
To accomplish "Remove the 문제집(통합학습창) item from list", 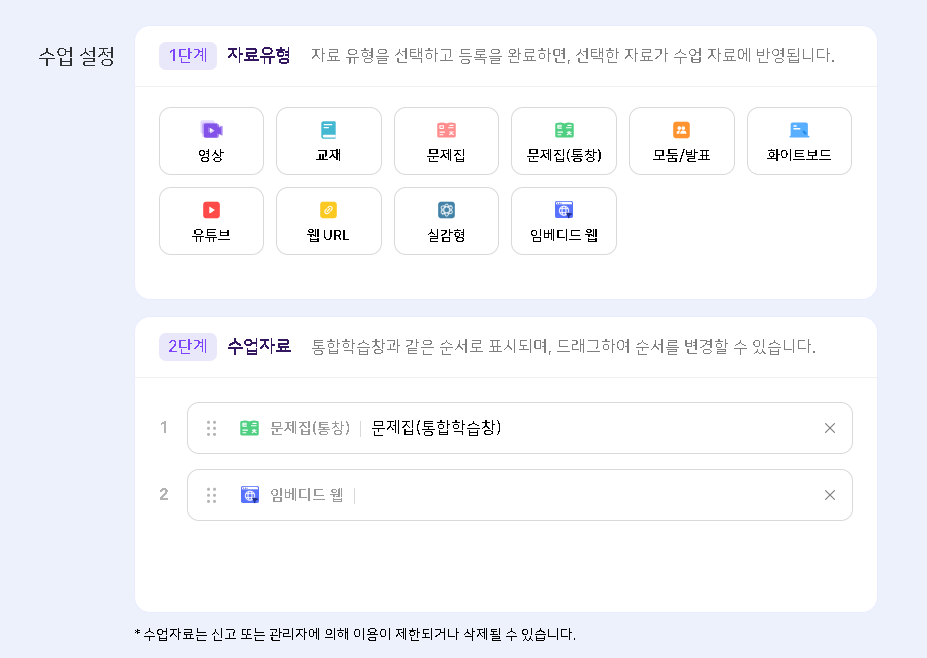I will point(829,428).
